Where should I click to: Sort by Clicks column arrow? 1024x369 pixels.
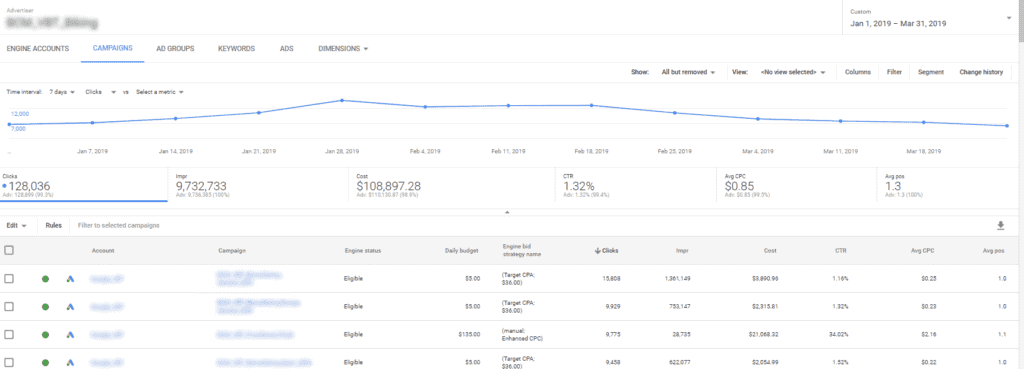coord(598,250)
